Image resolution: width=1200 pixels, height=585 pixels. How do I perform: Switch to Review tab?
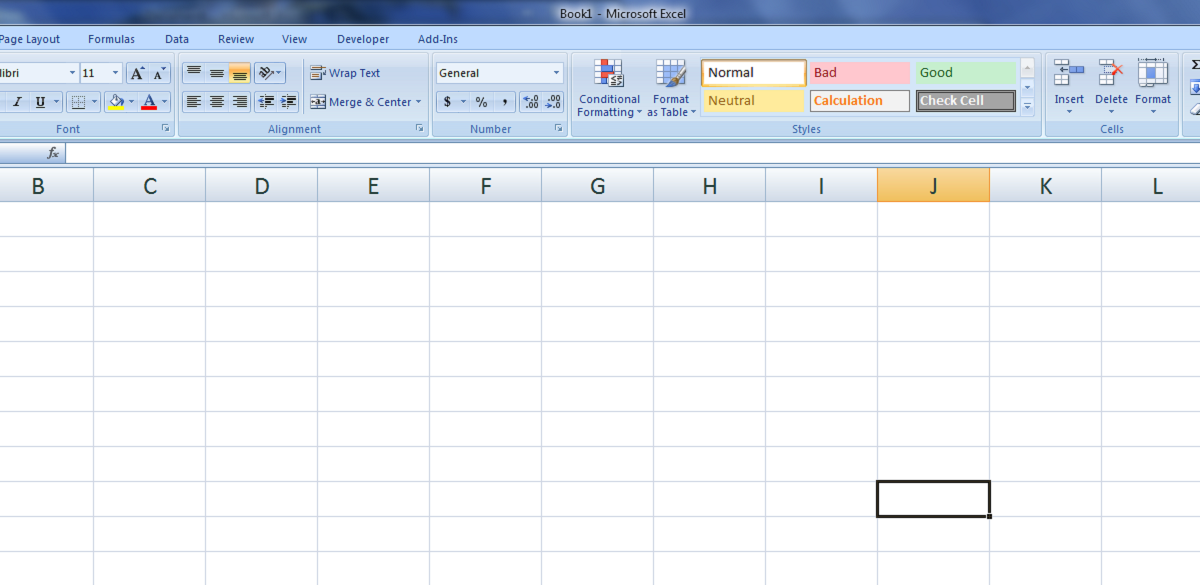(236, 40)
